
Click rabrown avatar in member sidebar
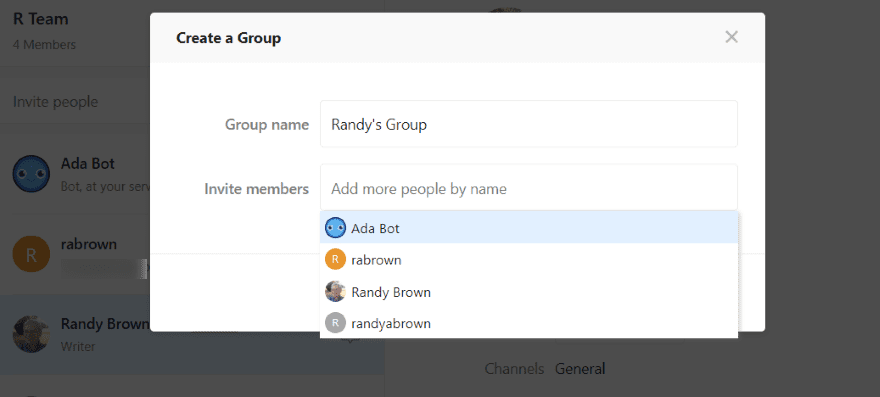pos(31,254)
